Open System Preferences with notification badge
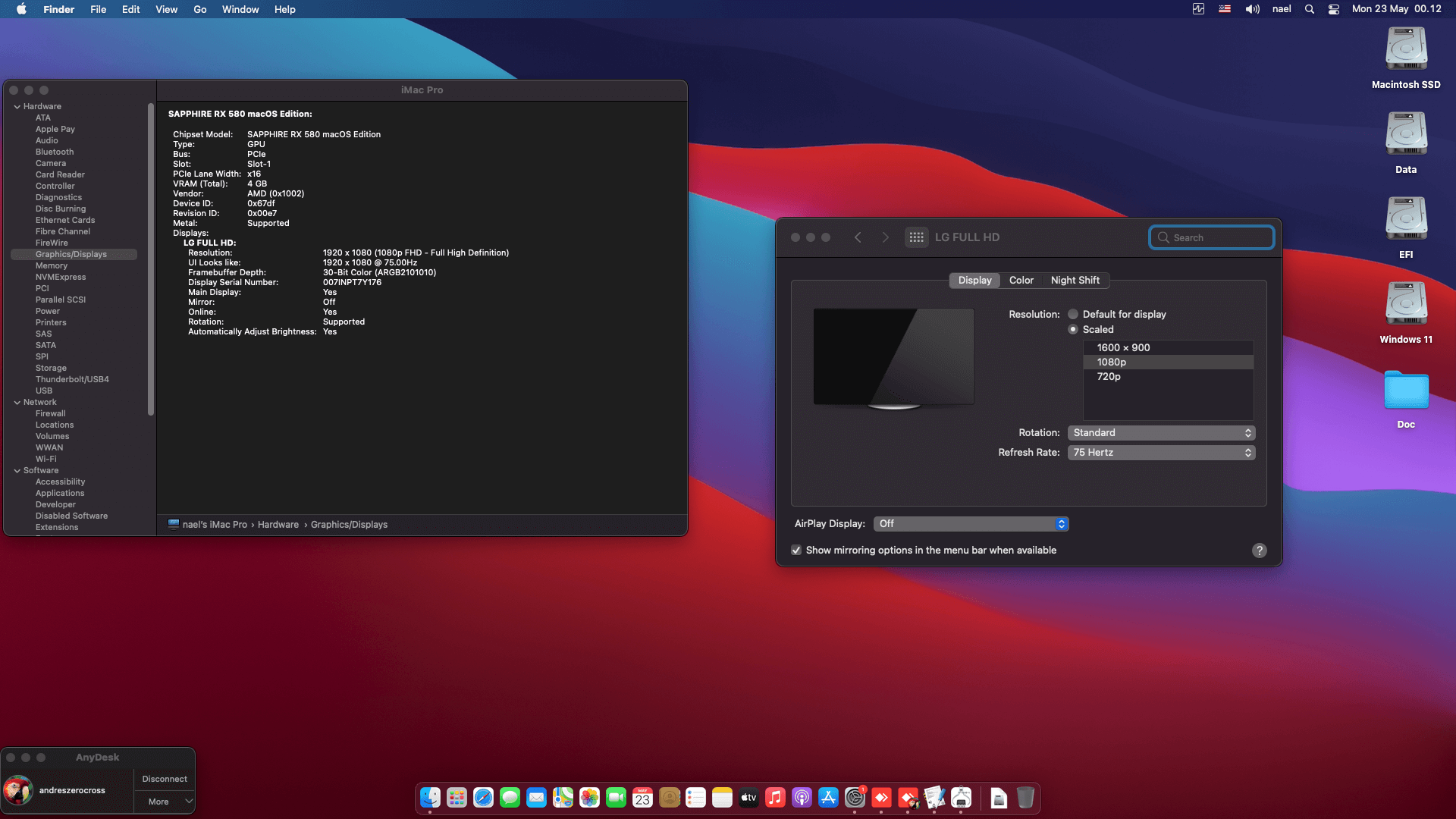The image size is (1456, 819). [855, 798]
